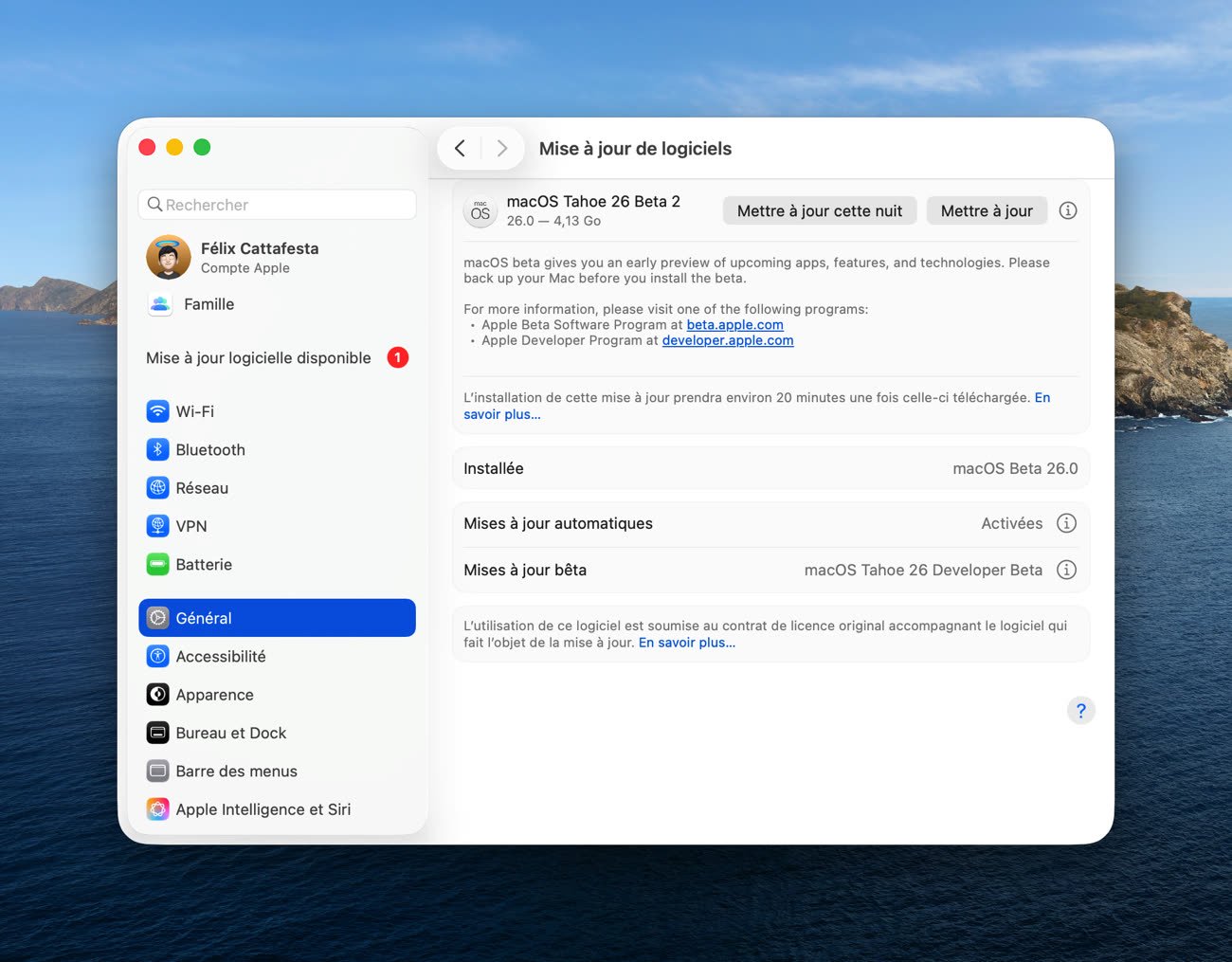The width and height of the screenshot is (1232, 962).
Task: Click the Apparence icon in sidebar
Action: [x=158, y=695]
